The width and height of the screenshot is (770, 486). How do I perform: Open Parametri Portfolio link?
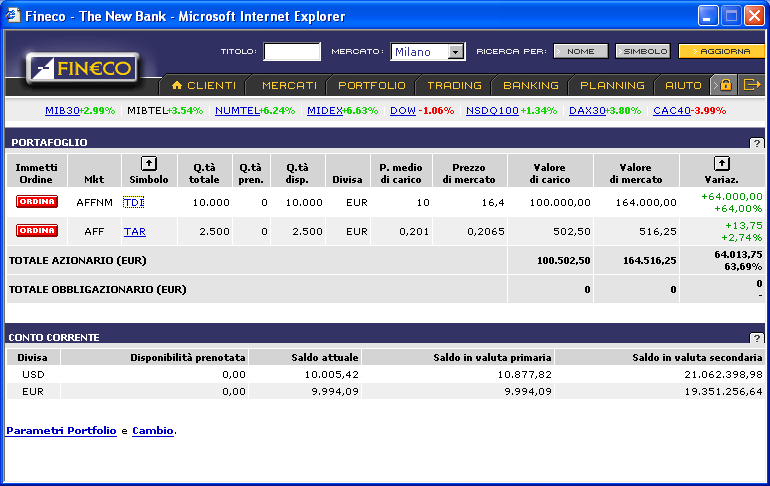pos(61,431)
